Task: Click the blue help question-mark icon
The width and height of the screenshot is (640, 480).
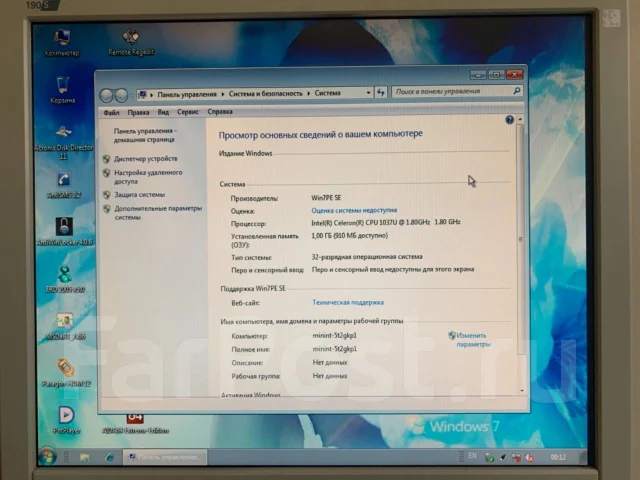Action: click(x=509, y=120)
